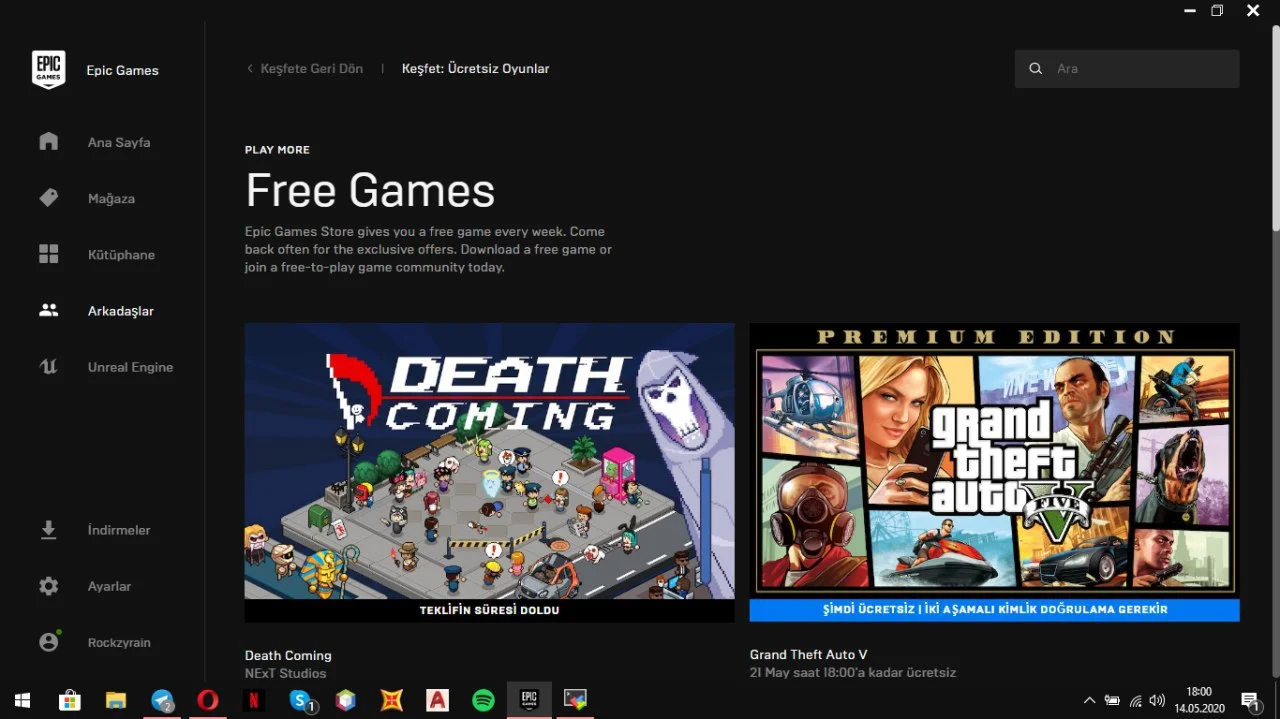
Task: Click the 21 May saat 18:00'a kadar ücretsiz text
Action: coord(853,673)
